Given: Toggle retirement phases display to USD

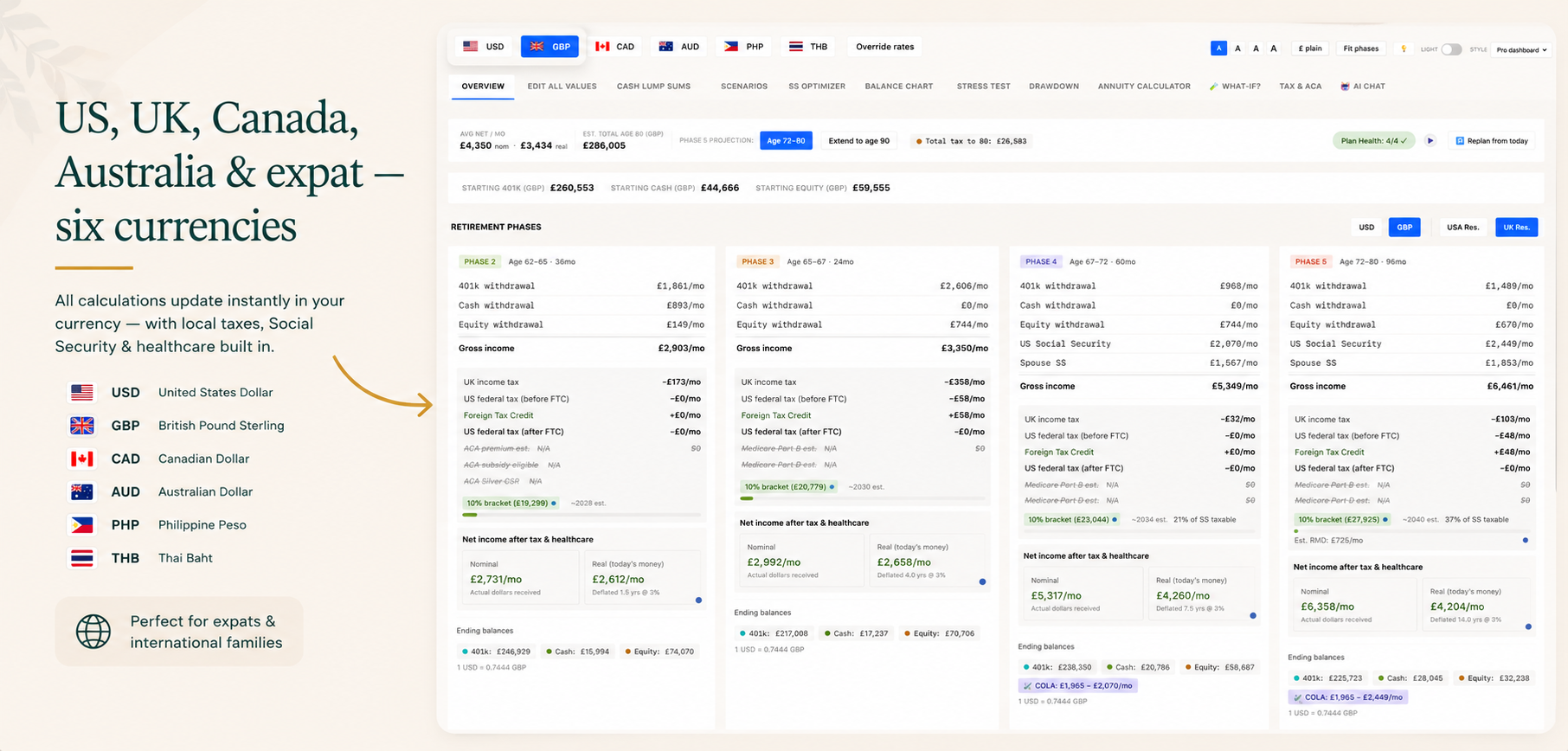Looking at the screenshot, I should 1366,228.
